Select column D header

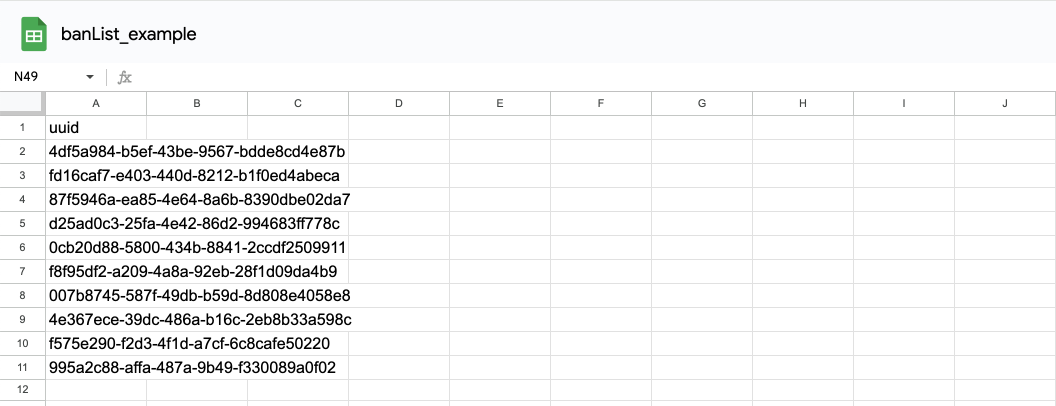(x=399, y=103)
